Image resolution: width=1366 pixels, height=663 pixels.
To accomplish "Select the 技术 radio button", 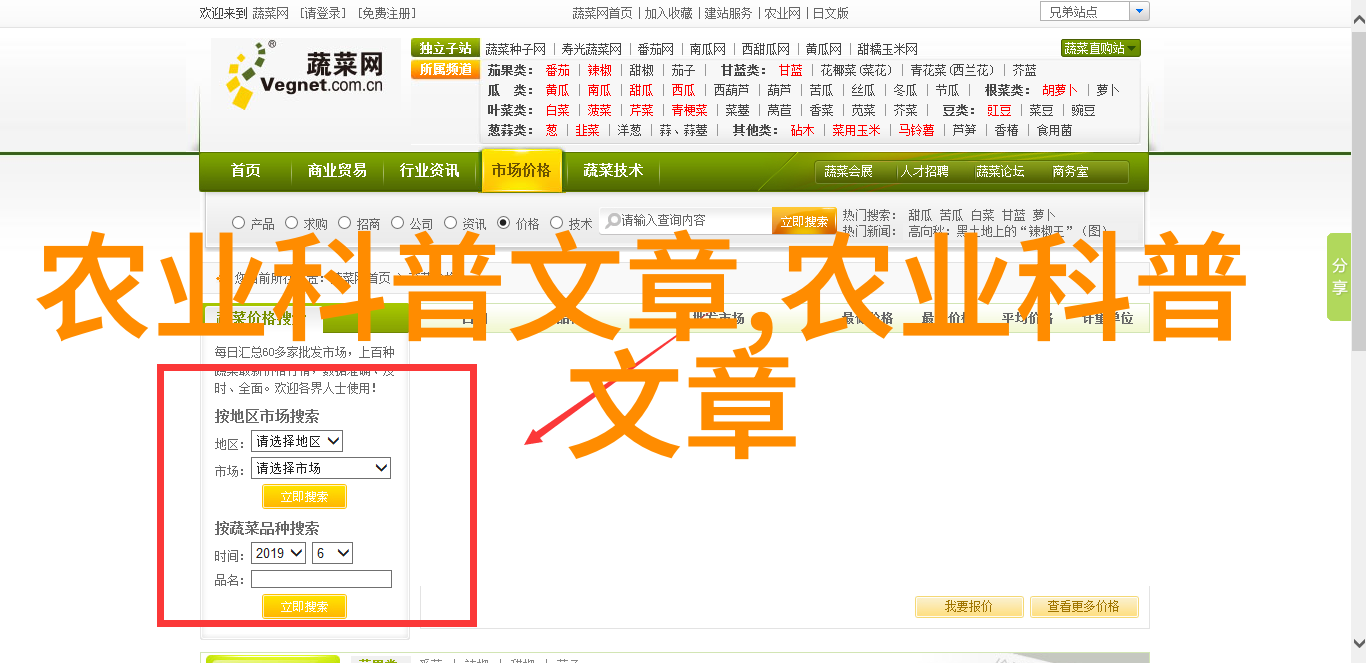I will pos(557,223).
